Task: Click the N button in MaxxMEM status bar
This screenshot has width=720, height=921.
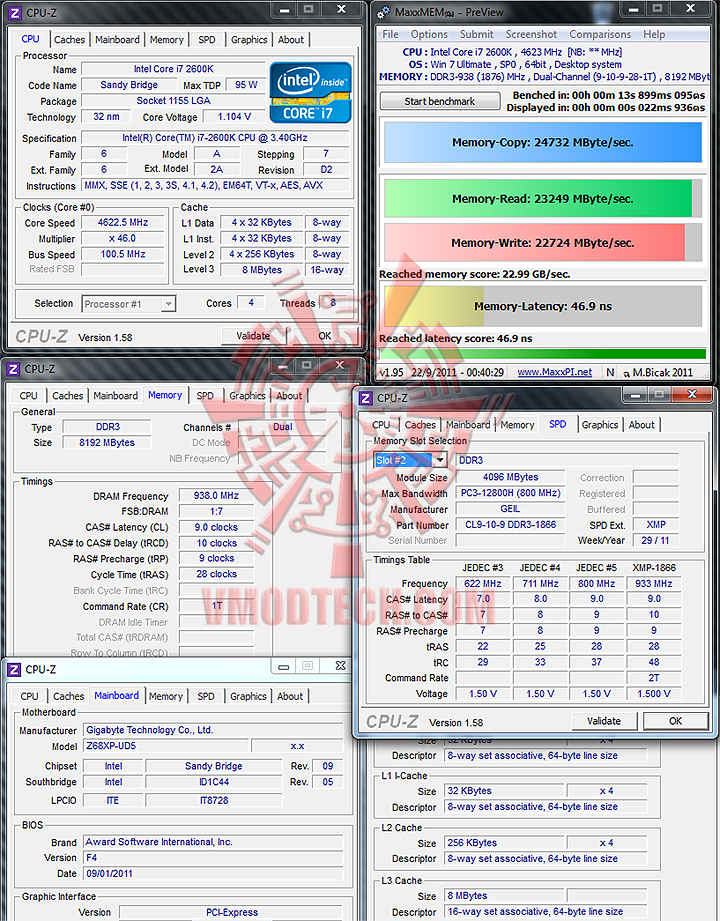Action: (610, 372)
